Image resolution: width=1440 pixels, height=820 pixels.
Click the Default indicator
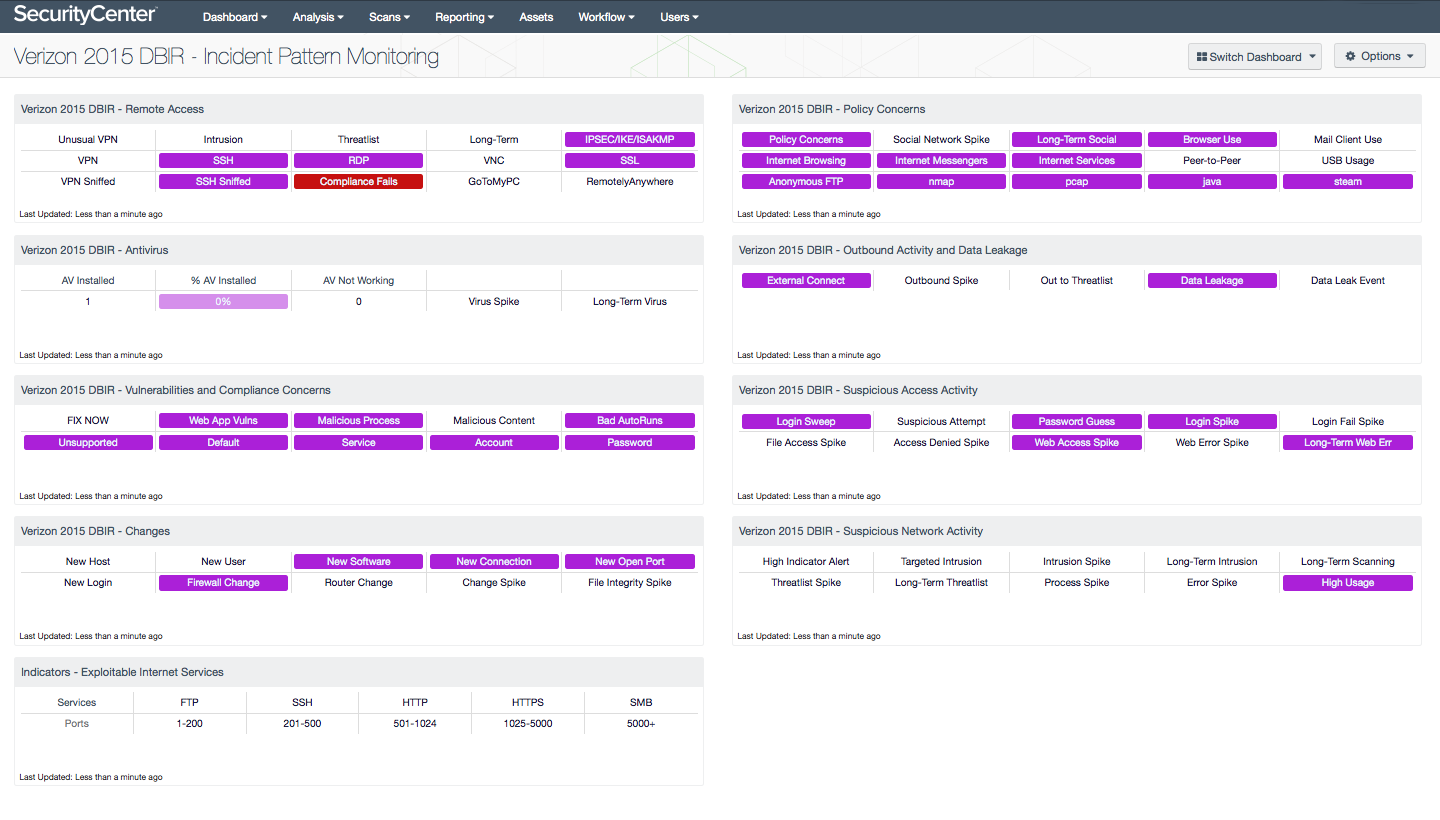pos(223,443)
